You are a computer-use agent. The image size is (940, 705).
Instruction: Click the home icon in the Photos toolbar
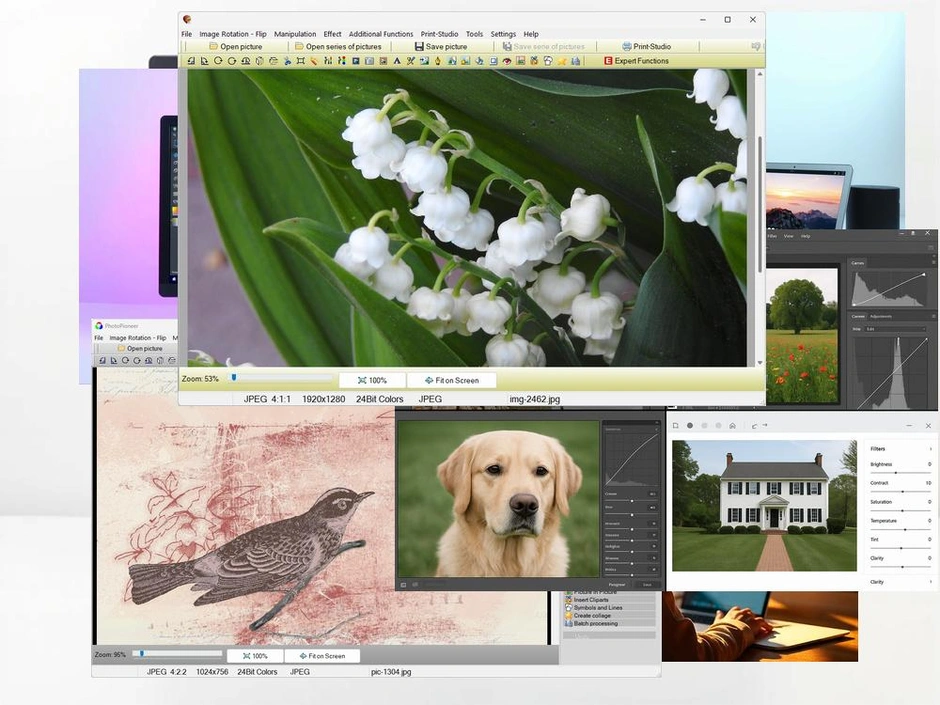(732, 426)
